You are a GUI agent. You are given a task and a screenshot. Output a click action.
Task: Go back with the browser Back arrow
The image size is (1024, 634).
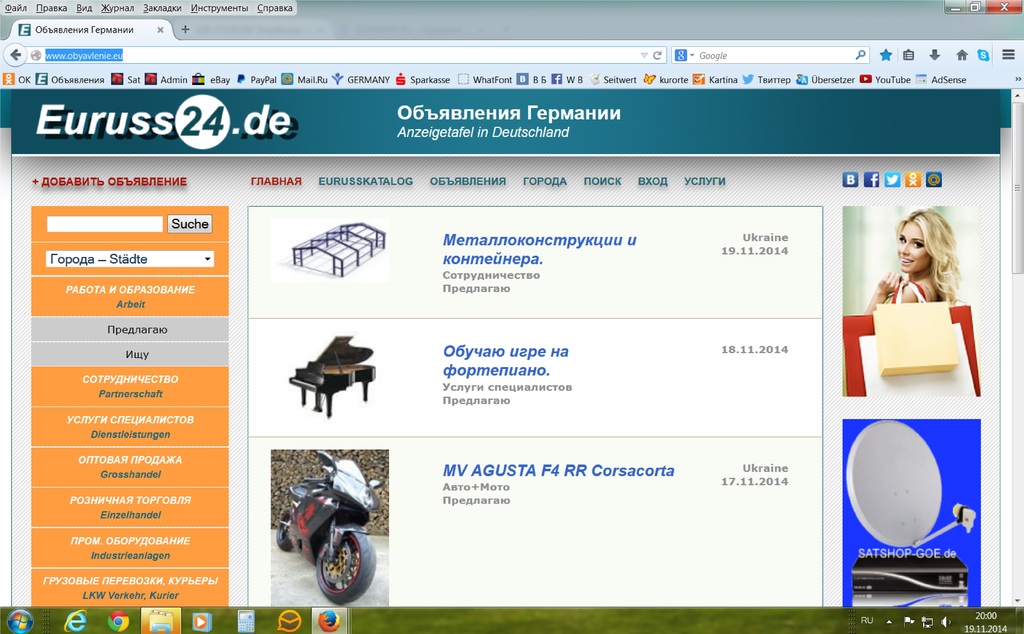[16, 55]
